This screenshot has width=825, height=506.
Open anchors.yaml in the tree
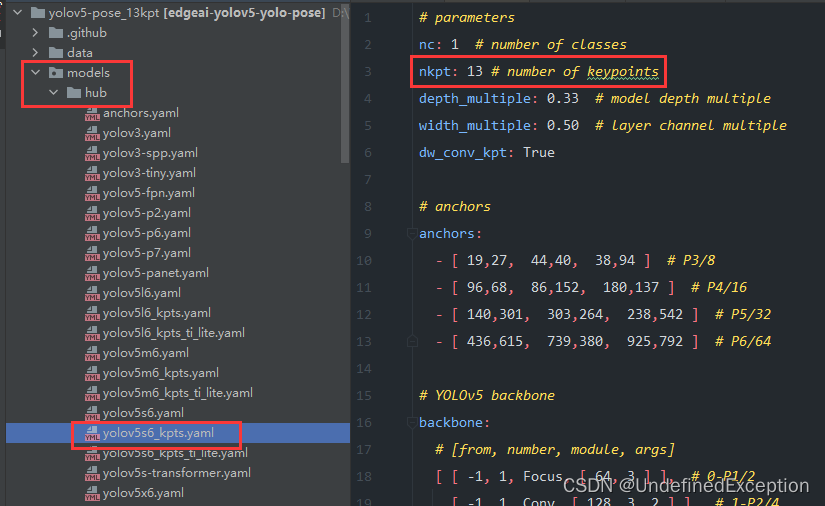140,113
